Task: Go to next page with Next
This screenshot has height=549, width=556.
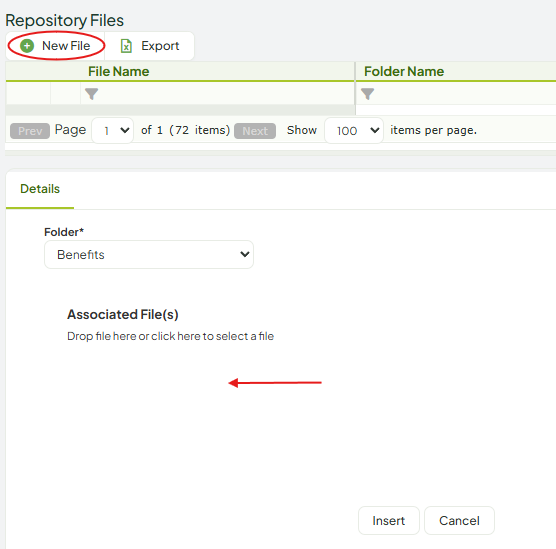Action: [x=255, y=131]
